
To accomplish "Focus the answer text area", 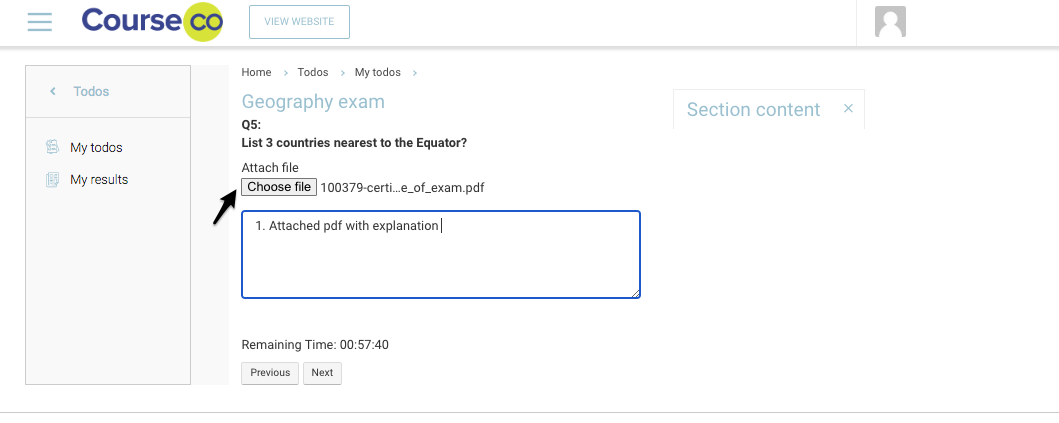I will (x=440, y=258).
